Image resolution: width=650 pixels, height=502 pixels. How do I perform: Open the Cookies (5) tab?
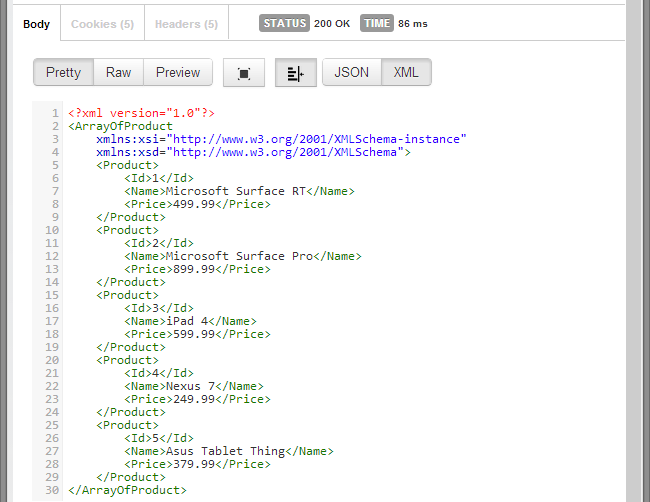pyautogui.click(x=102, y=24)
